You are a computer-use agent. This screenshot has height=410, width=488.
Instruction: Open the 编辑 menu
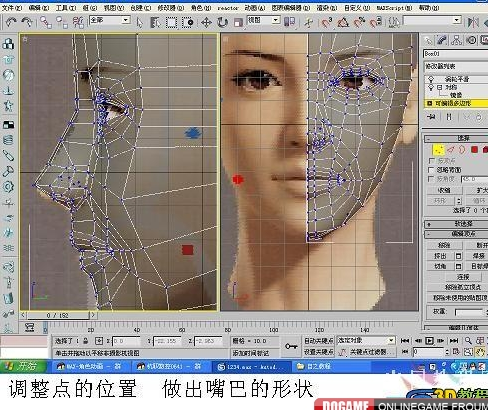pos(39,8)
